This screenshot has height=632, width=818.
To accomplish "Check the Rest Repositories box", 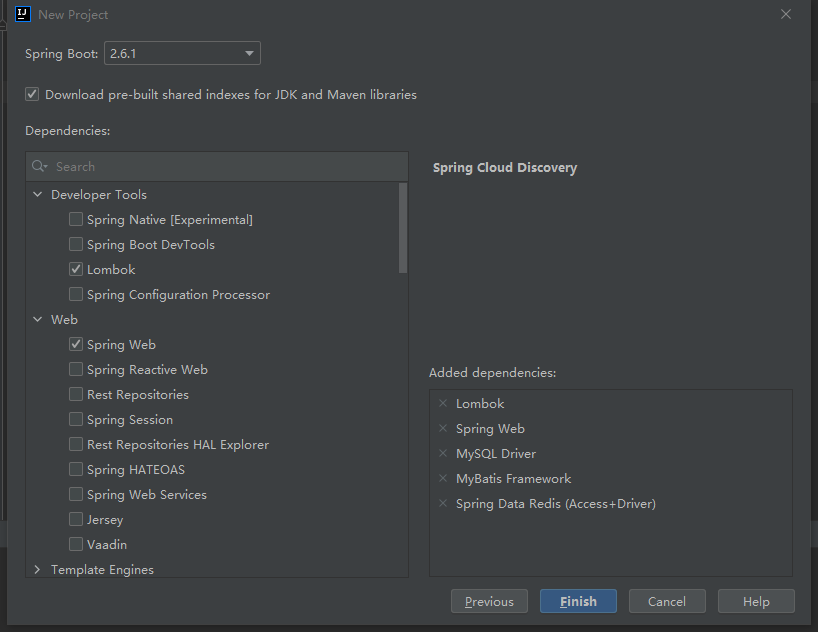I will (x=76, y=395).
